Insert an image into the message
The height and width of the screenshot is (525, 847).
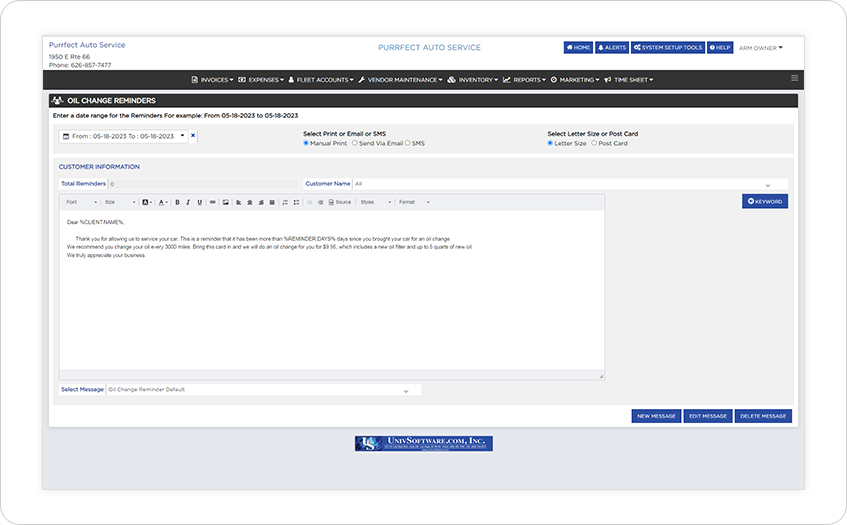pyautogui.click(x=225, y=203)
